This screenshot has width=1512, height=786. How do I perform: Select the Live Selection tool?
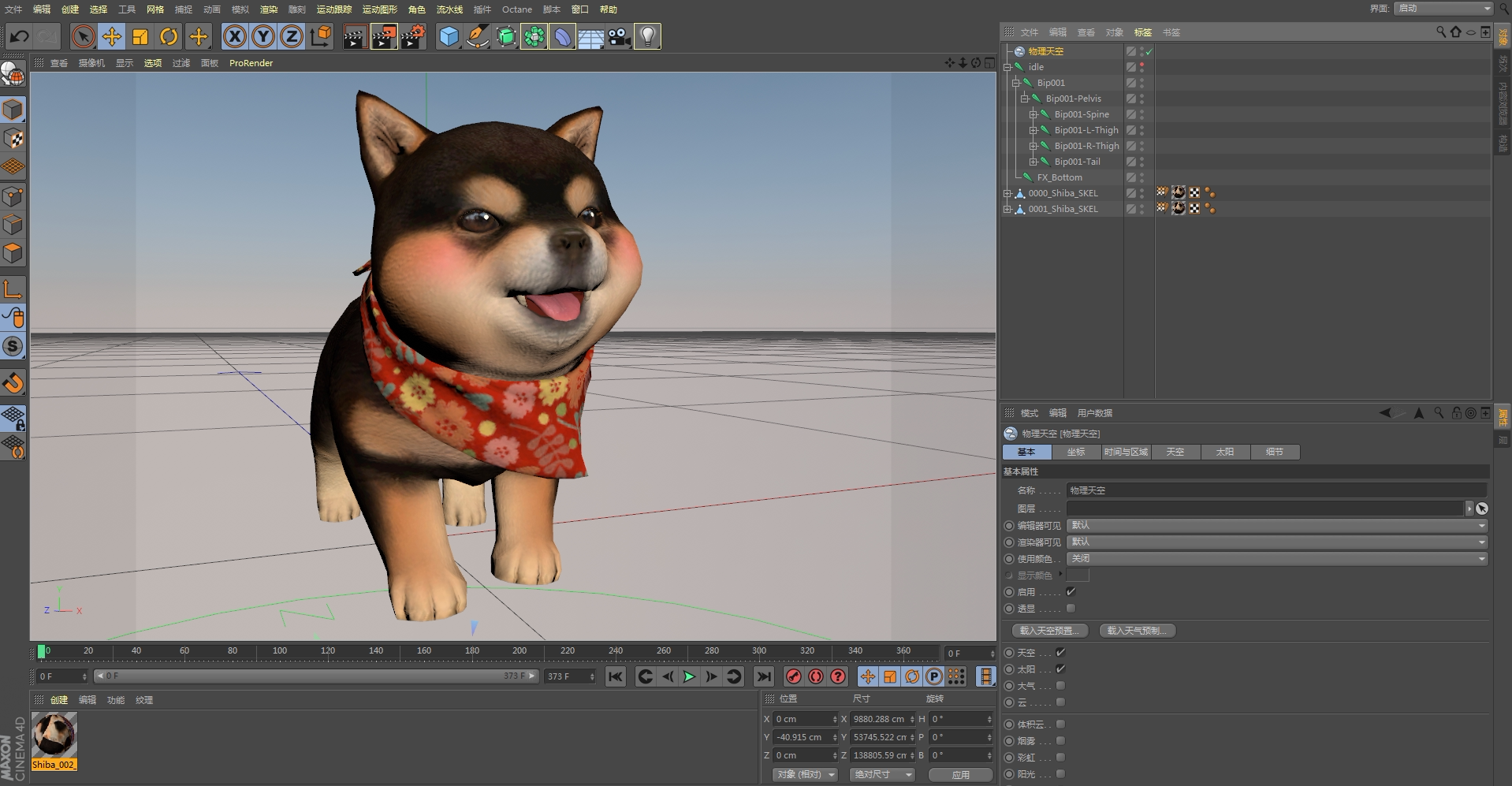click(x=83, y=36)
